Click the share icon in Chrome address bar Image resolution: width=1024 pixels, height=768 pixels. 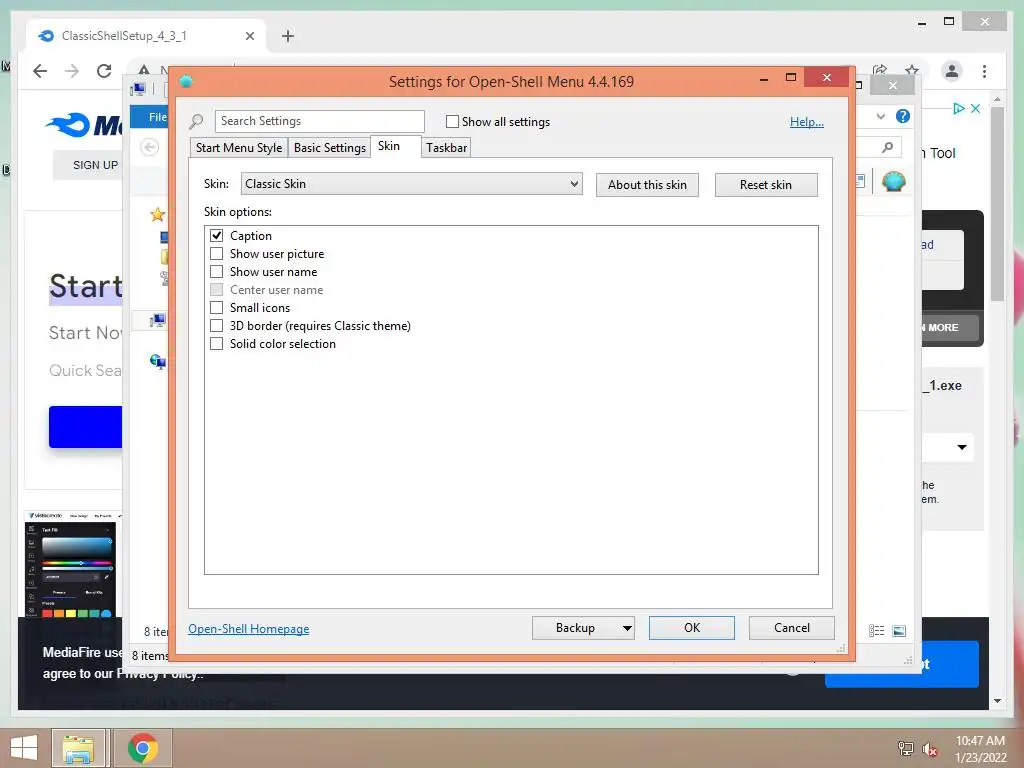(x=880, y=70)
